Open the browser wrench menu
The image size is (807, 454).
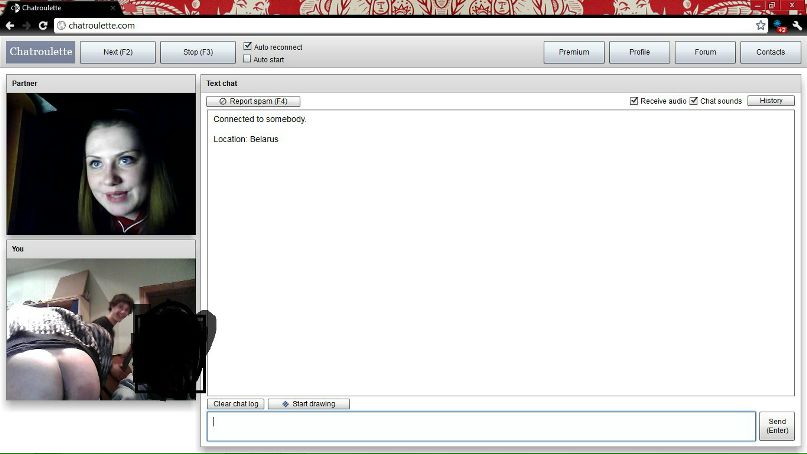[797, 25]
